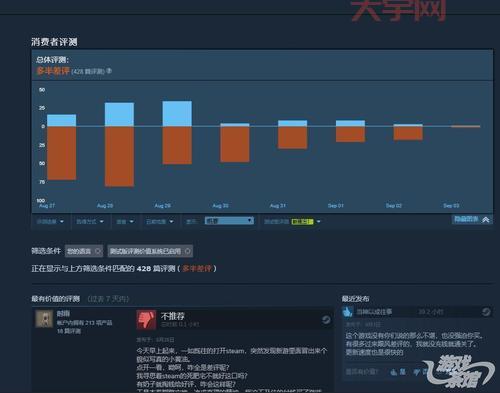This screenshot has width=500, height=393.
Task: Collapse the review chart with hide button
Action: [x=471, y=219]
